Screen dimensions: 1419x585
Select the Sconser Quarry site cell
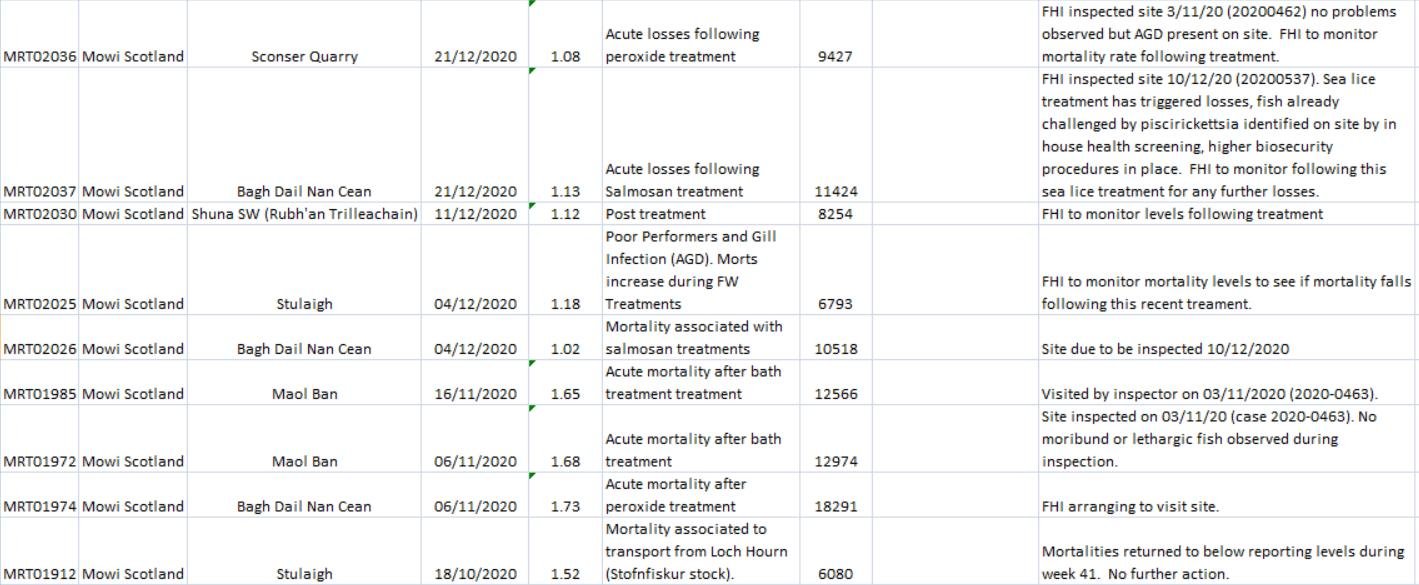pyautogui.click(x=304, y=57)
